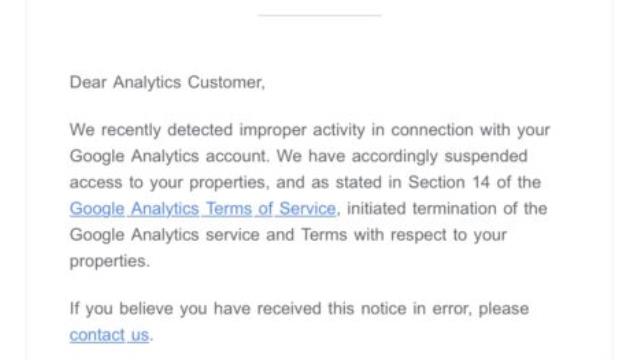Image resolution: width=640 pixels, height=360 pixels.
Task: Click the phrase "initiated termination of the"
Action: [x=447, y=209]
